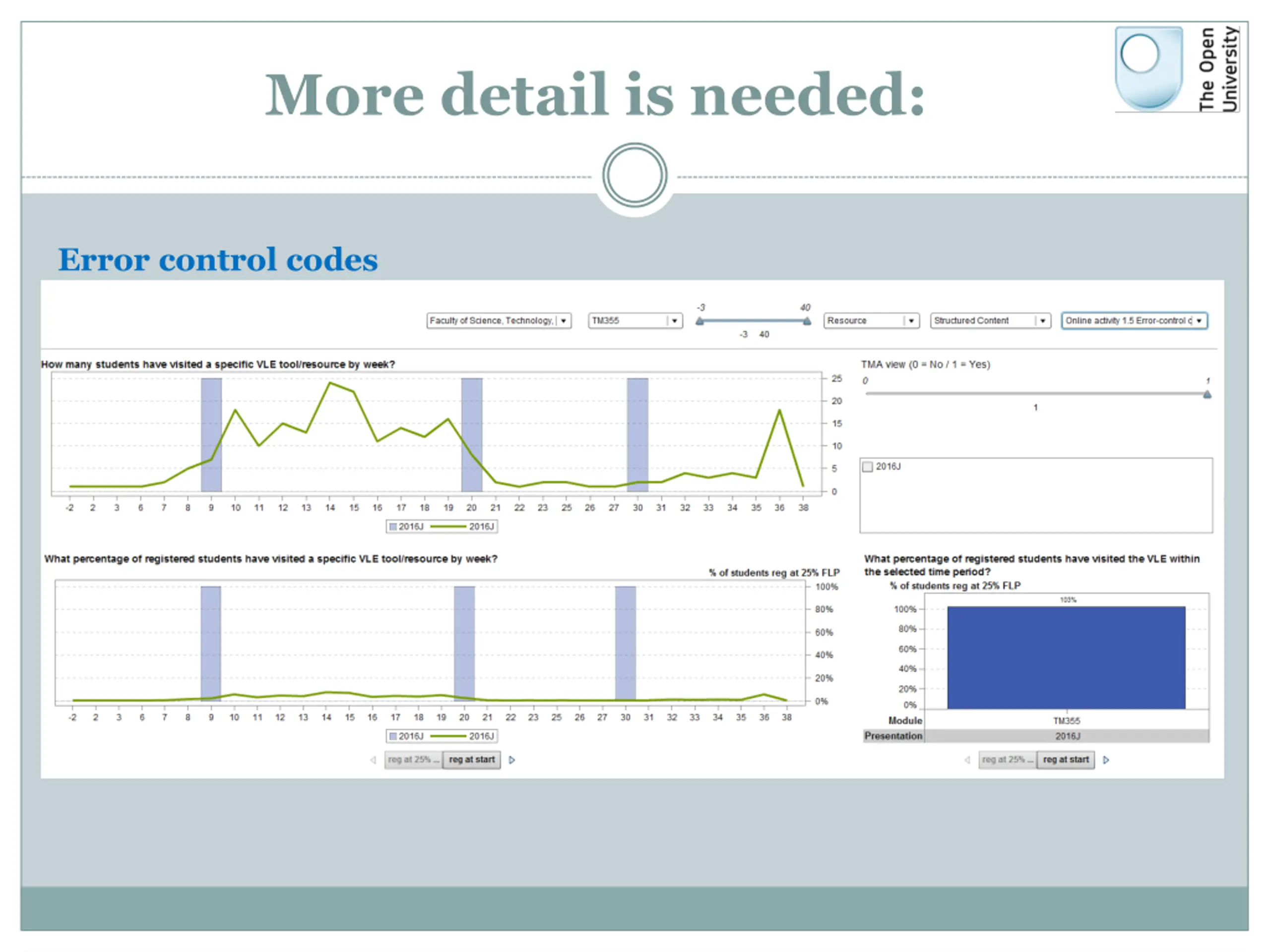
Task: Expand the TM355 module dropdown
Action: click(x=635, y=321)
